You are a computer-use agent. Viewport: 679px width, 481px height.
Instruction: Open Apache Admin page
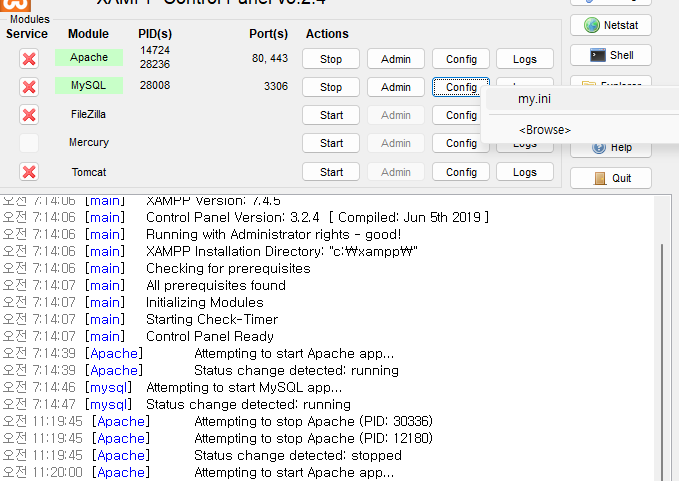click(396, 59)
